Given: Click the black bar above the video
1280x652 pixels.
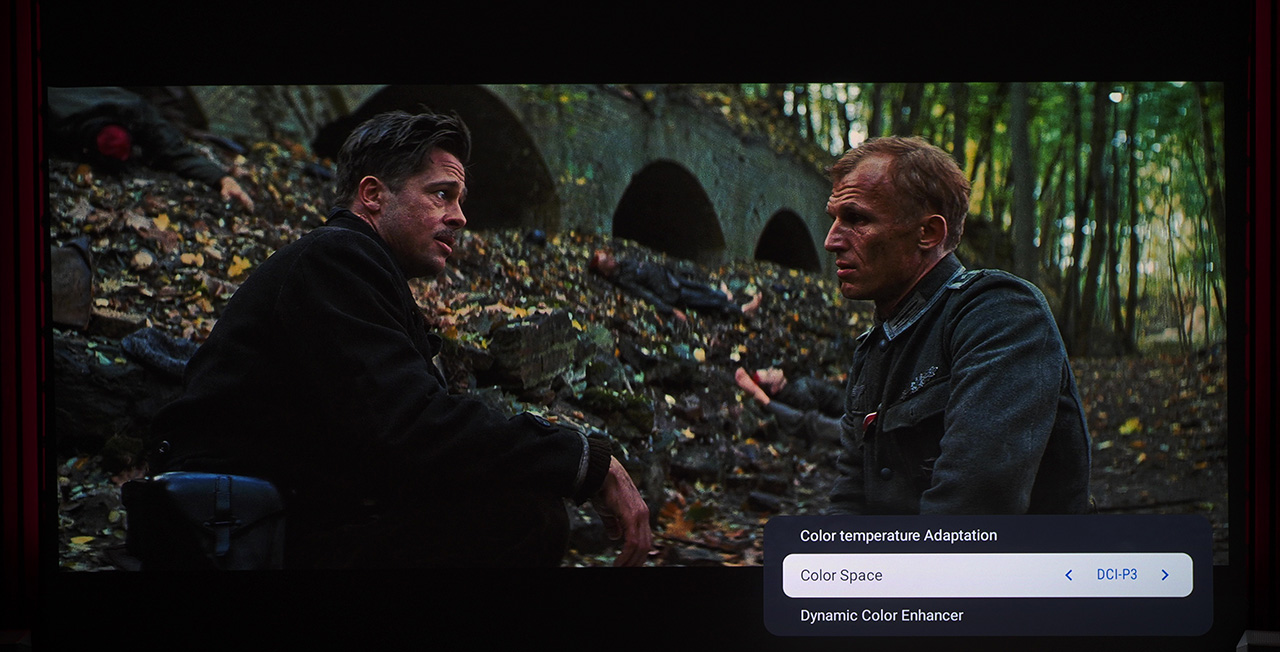Looking at the screenshot, I should [640, 40].
